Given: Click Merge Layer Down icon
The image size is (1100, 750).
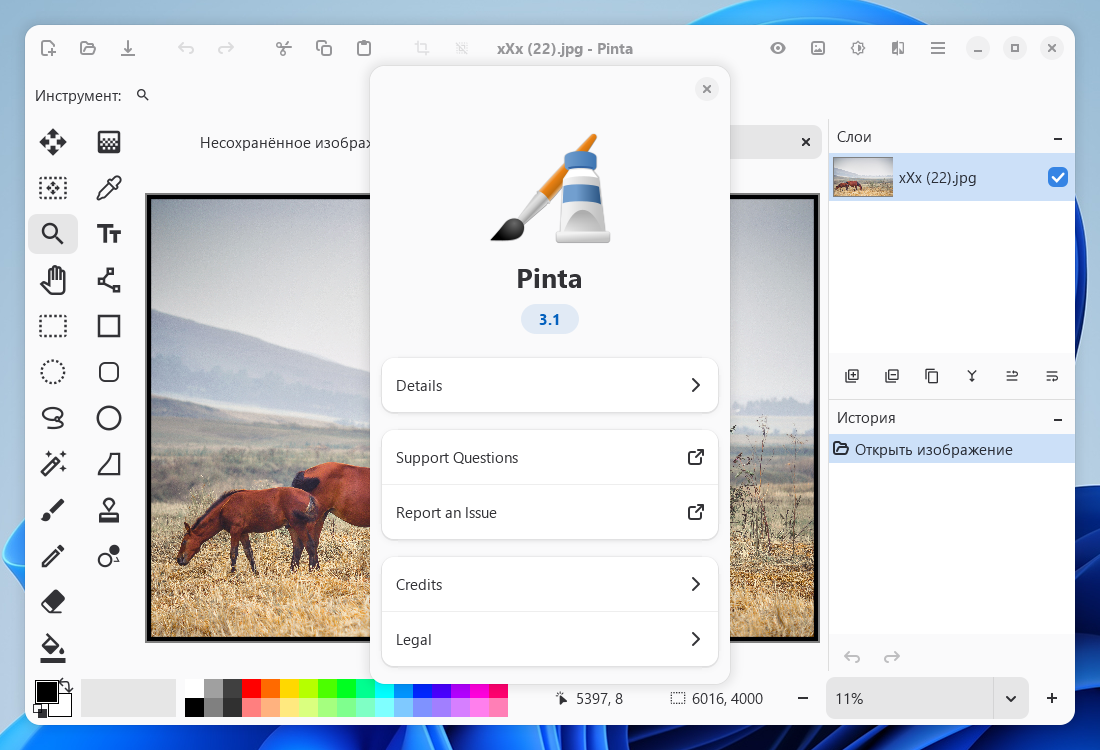Looking at the screenshot, I should 972,376.
